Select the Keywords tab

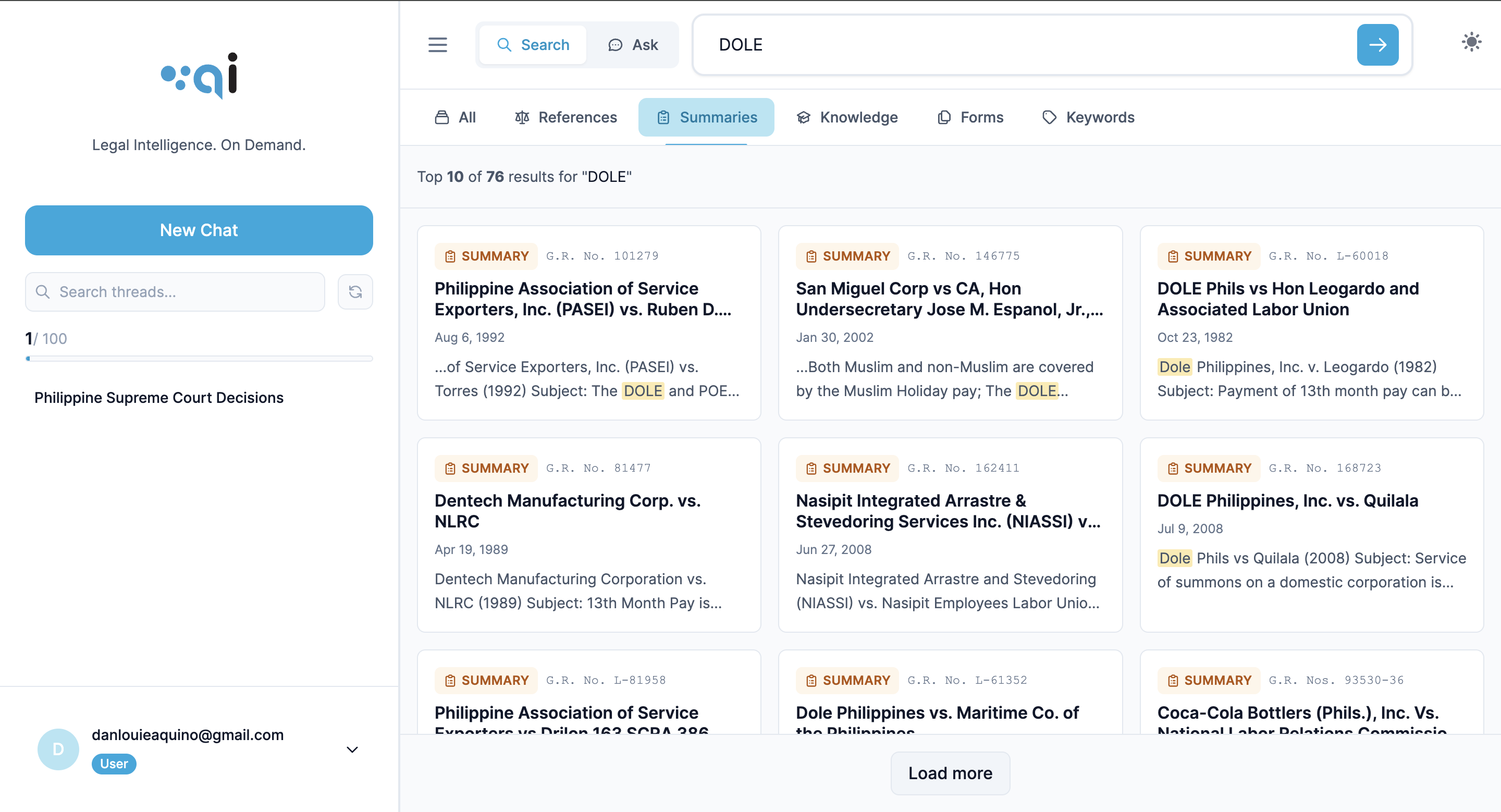pyautogui.click(x=1088, y=118)
